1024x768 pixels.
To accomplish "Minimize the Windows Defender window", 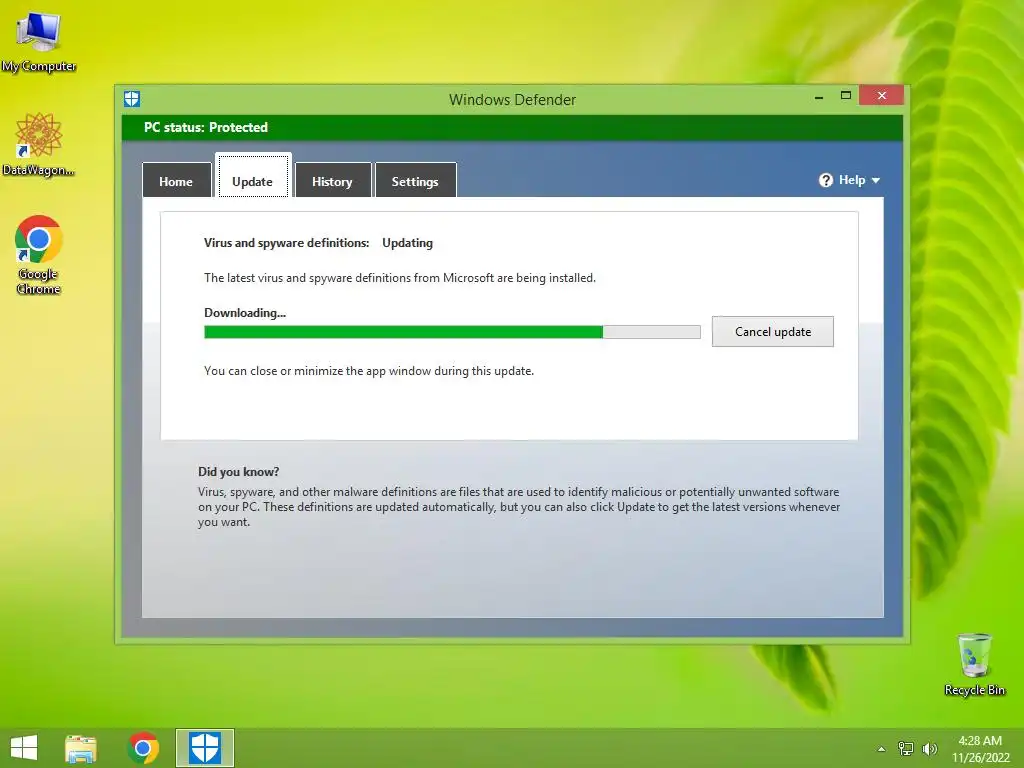I will tap(819, 97).
